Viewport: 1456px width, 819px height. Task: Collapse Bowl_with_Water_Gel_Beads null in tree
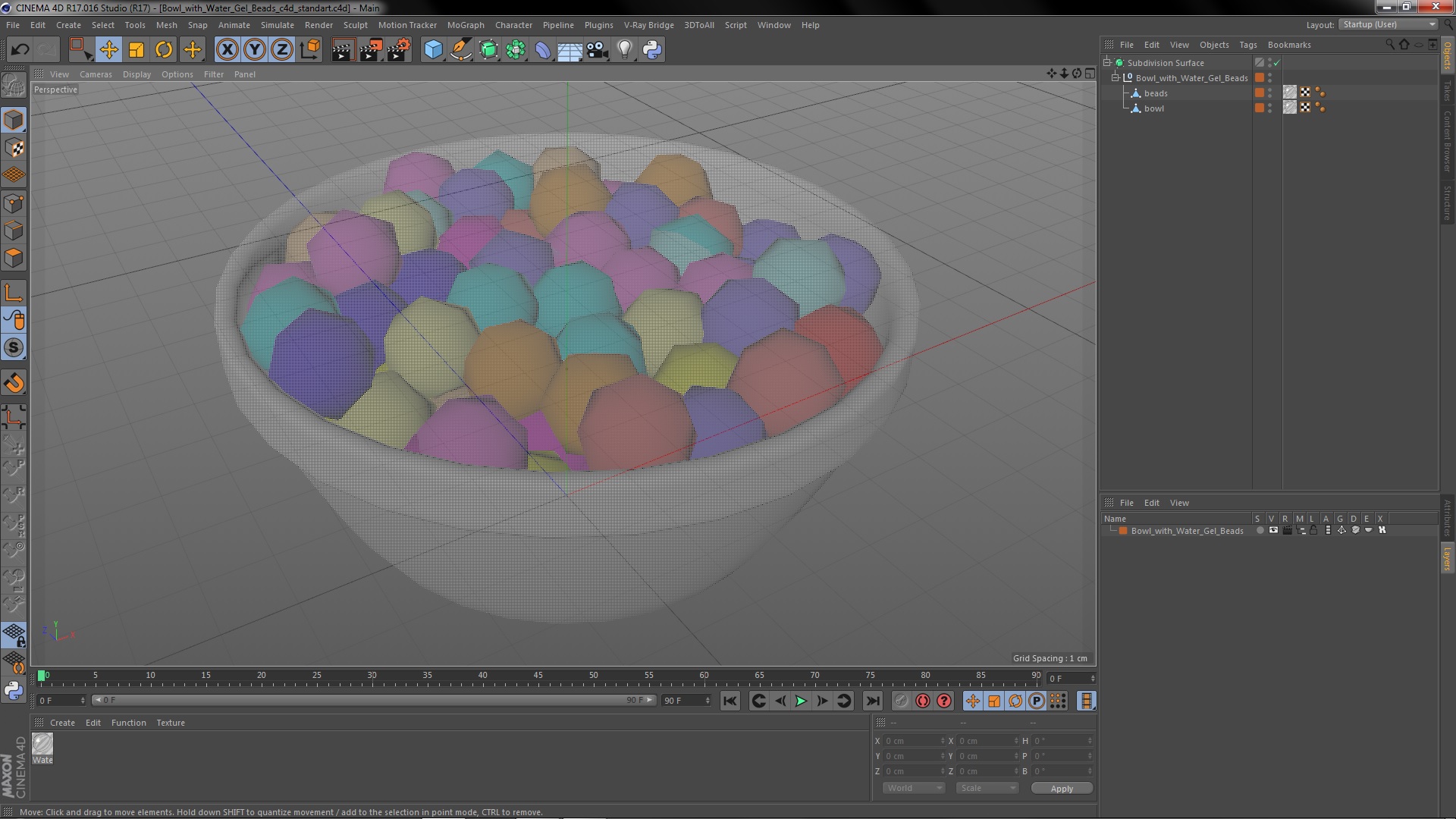click(x=1116, y=77)
